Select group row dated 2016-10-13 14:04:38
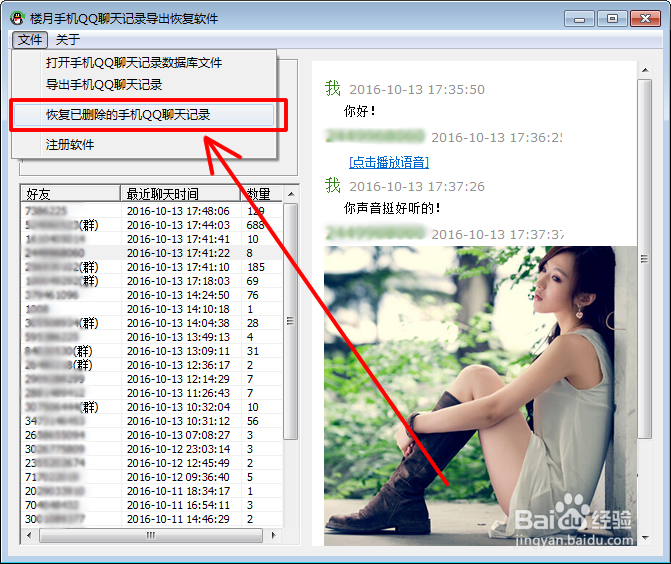The width and height of the screenshot is (671, 564). (x=151, y=323)
